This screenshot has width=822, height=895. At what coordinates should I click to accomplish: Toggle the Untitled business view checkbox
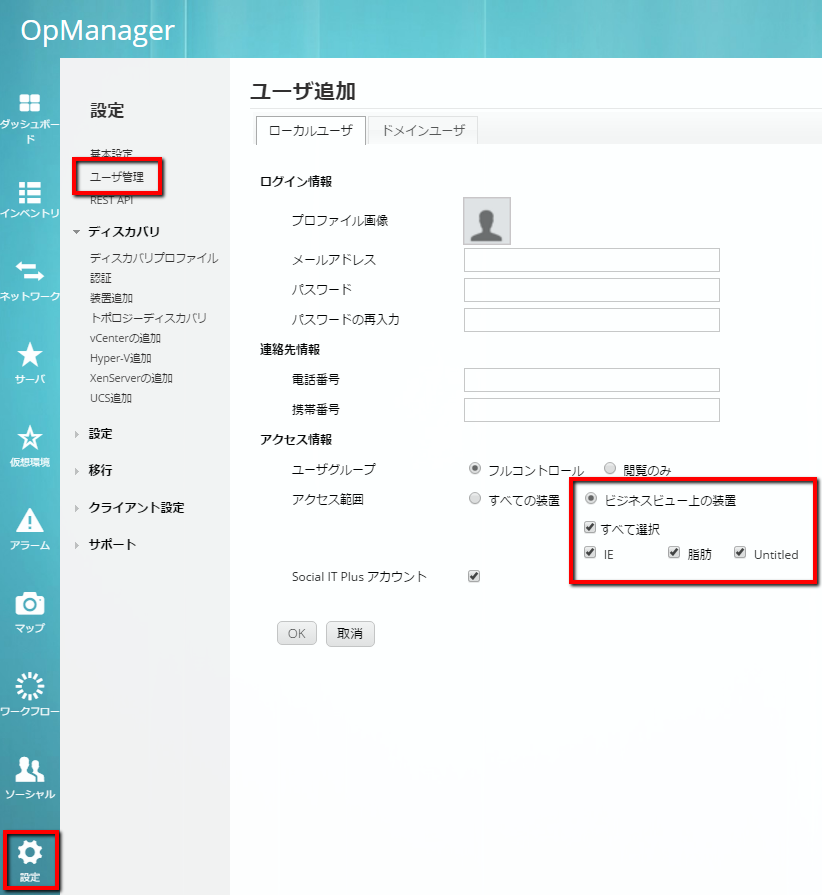click(740, 552)
